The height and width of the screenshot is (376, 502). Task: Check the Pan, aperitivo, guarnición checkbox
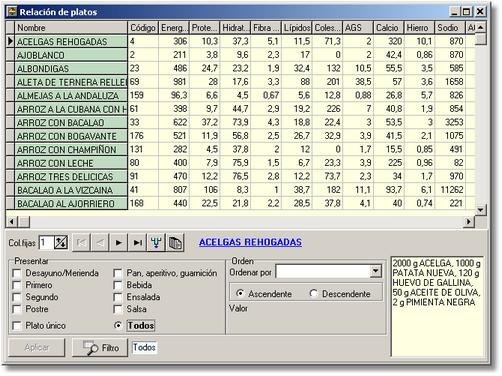click(118, 273)
